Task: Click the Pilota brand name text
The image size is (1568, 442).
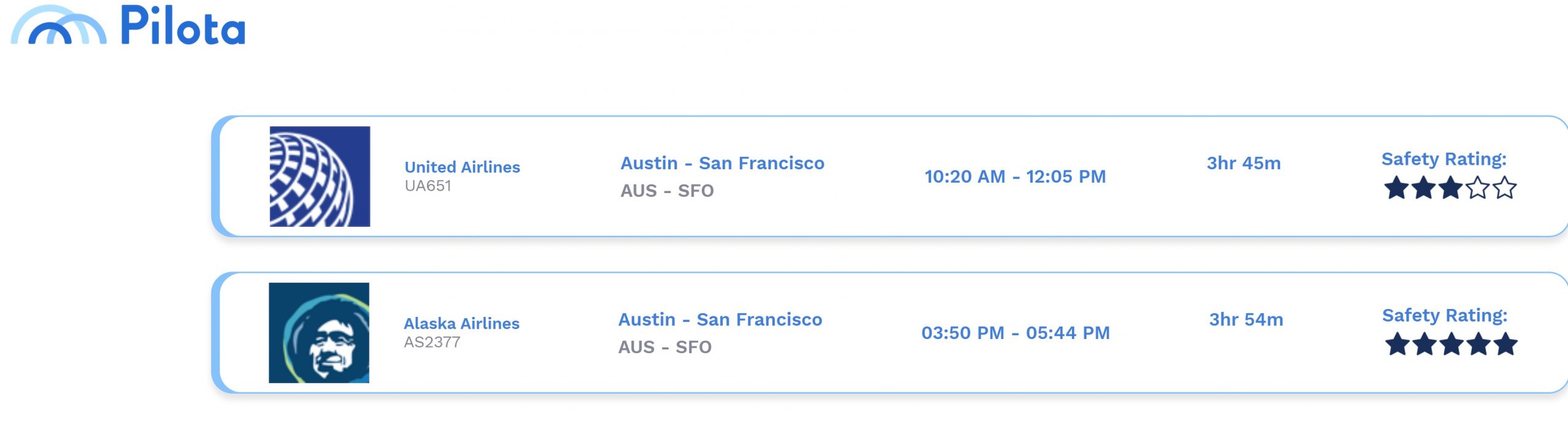Action: [183, 25]
